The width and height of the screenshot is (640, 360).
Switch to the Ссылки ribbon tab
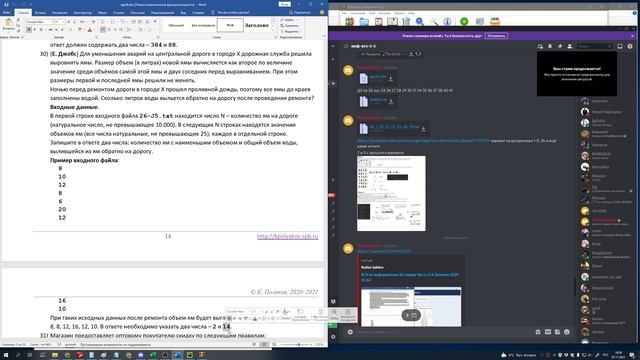pos(119,13)
